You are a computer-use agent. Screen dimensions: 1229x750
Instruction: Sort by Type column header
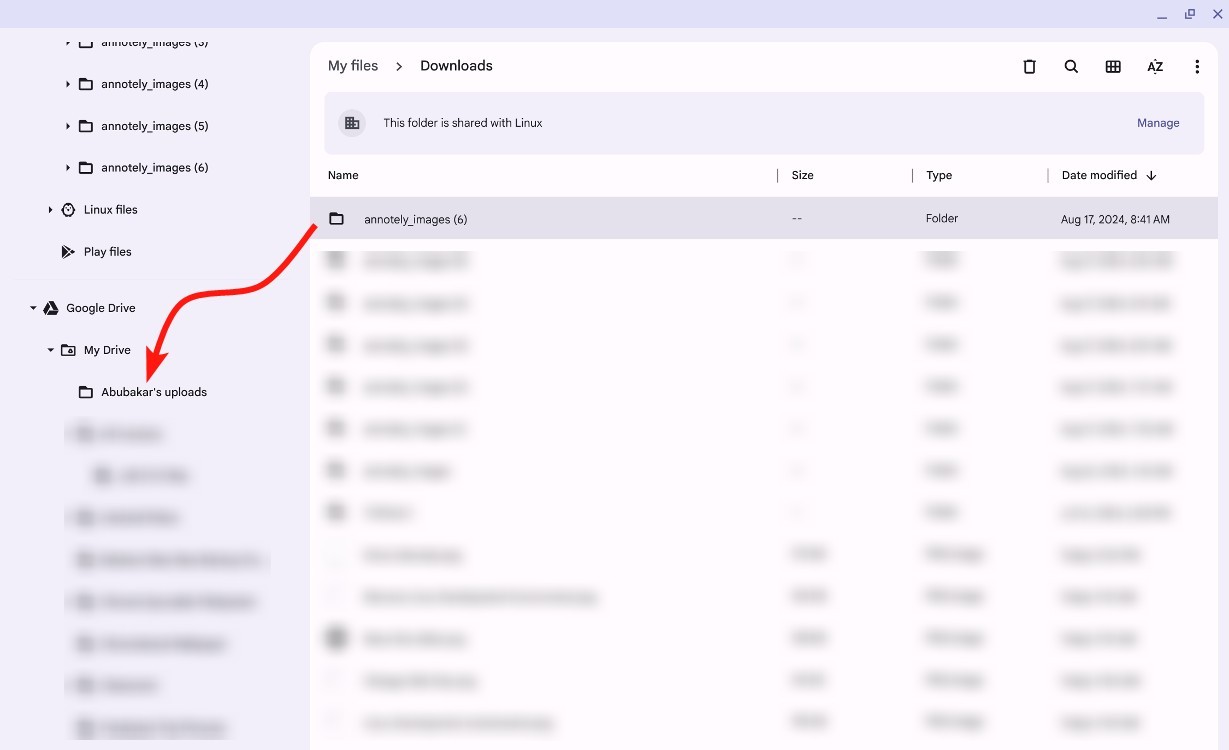coord(939,175)
